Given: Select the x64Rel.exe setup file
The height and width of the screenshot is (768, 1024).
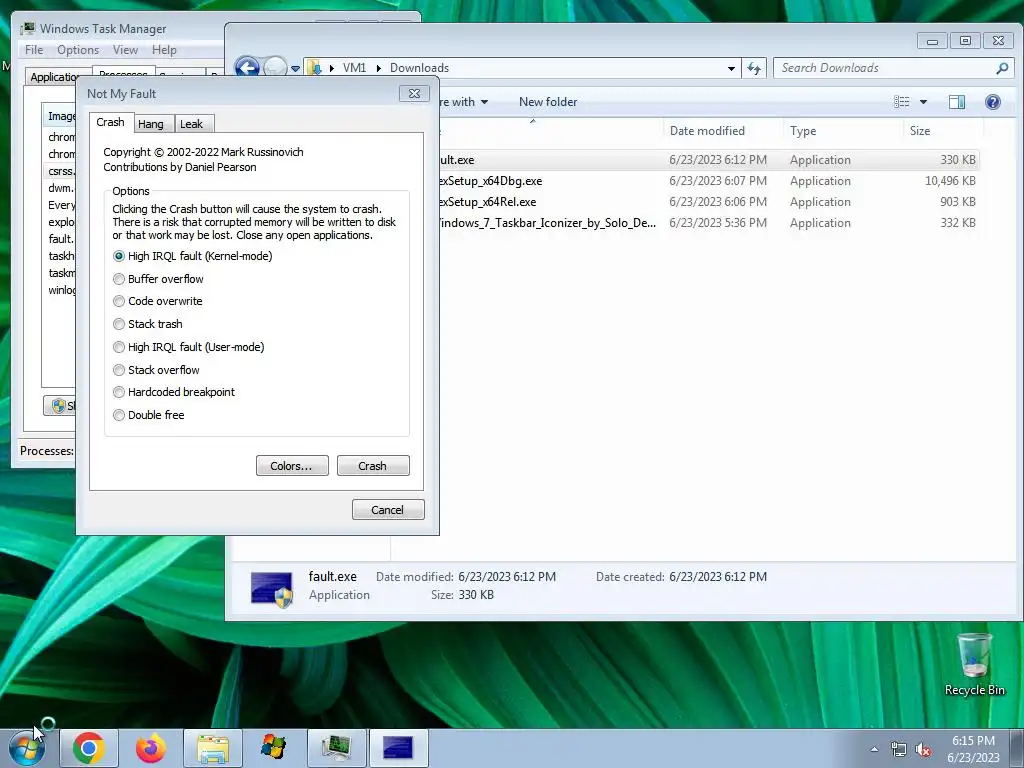Looking at the screenshot, I should pos(709,202).
